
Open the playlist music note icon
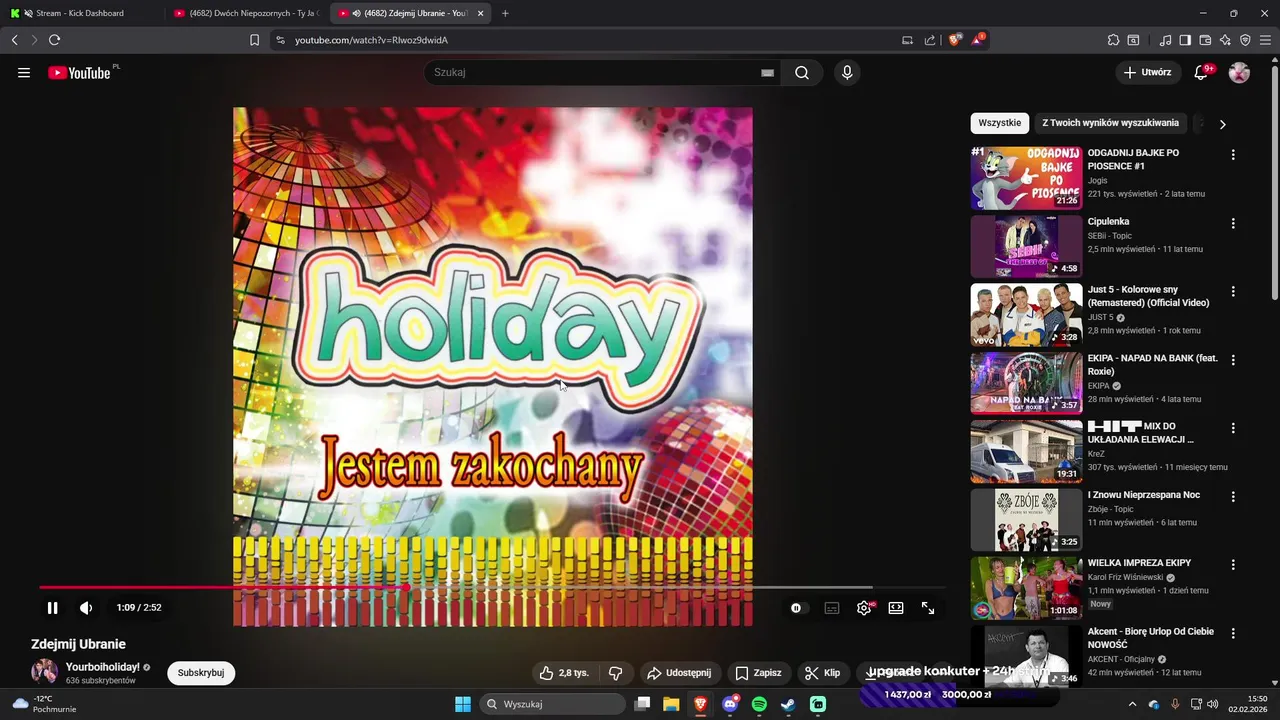(x=1165, y=40)
